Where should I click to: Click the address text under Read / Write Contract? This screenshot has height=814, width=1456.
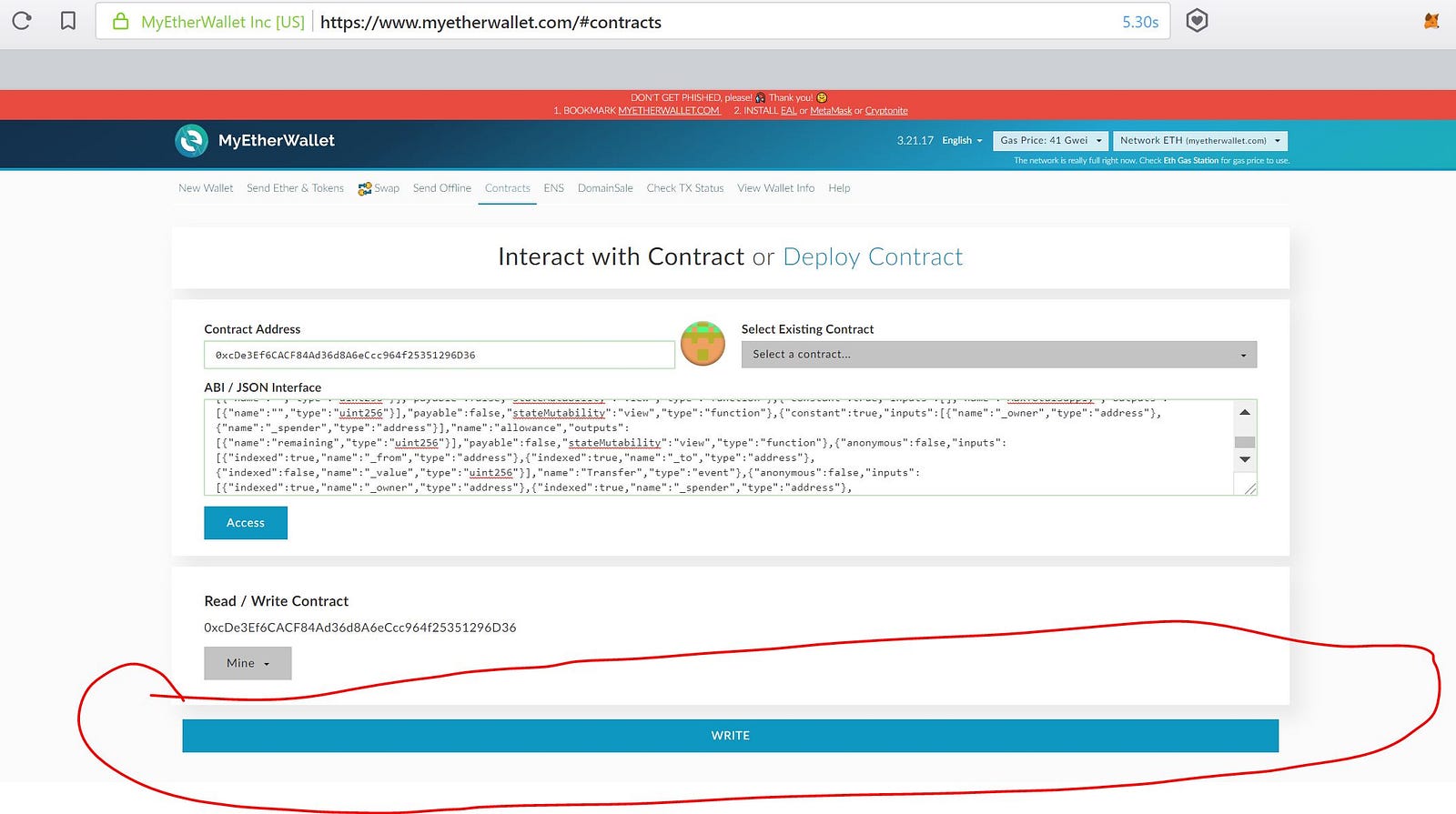pos(360,628)
